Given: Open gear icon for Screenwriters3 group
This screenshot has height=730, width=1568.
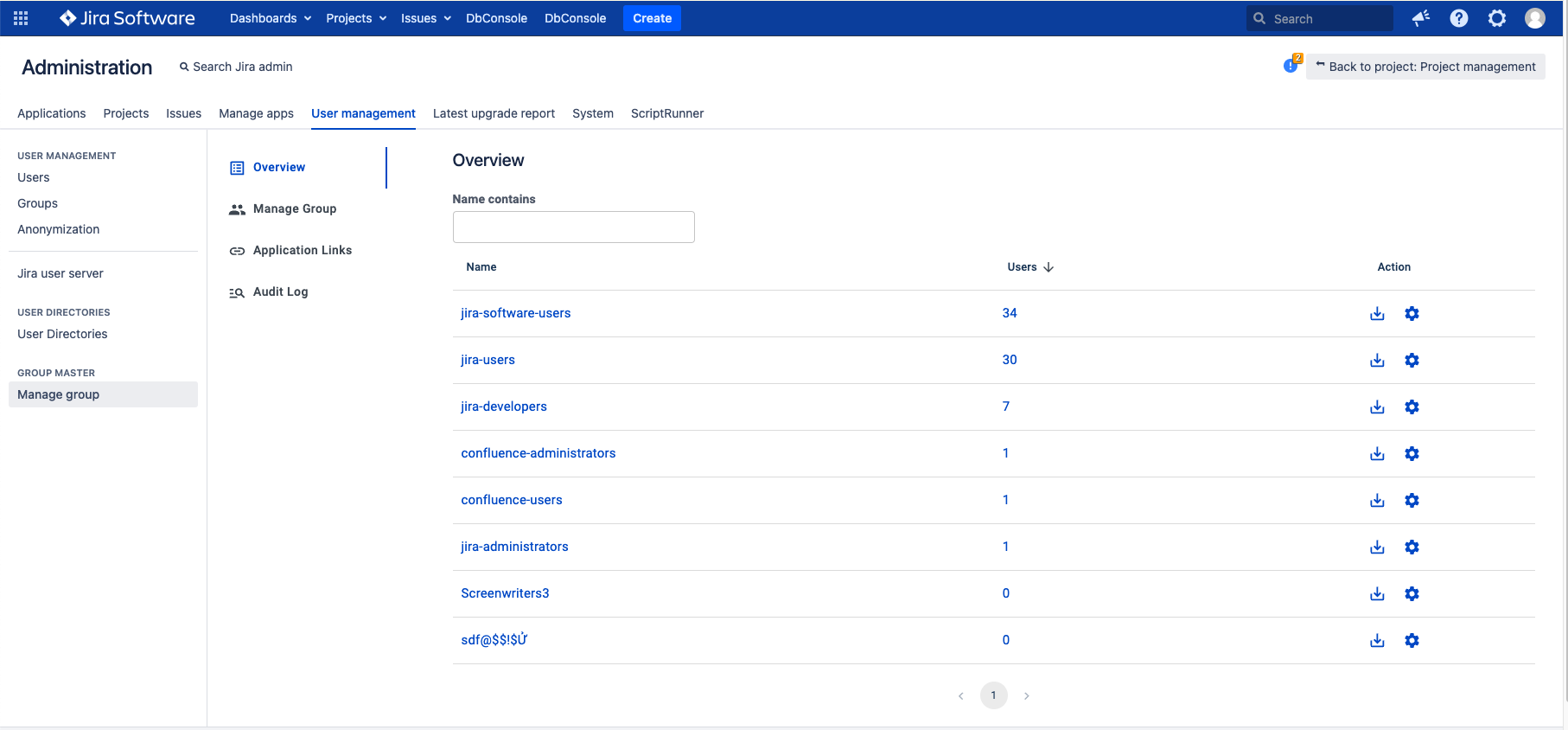Looking at the screenshot, I should pyautogui.click(x=1412, y=594).
